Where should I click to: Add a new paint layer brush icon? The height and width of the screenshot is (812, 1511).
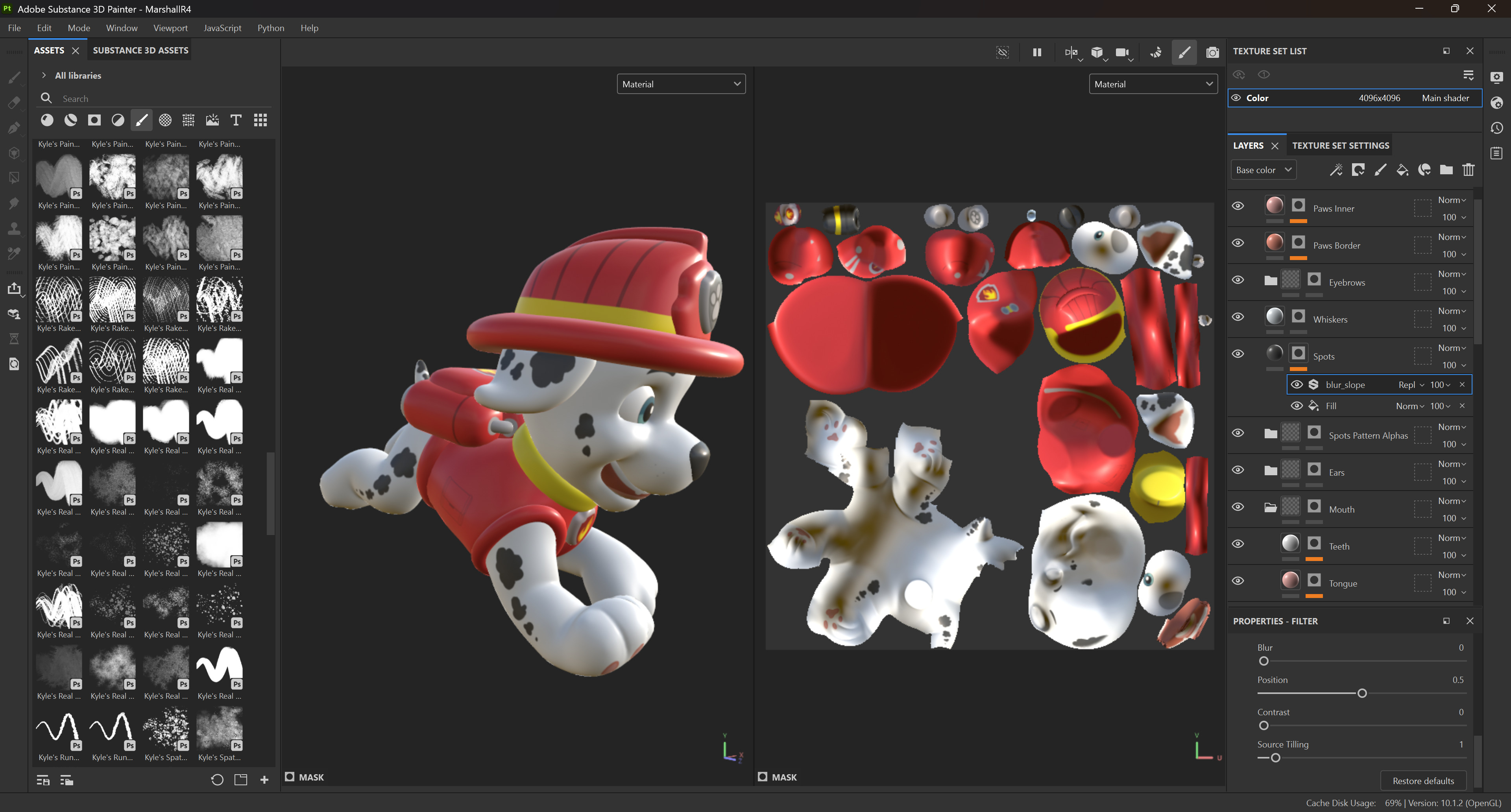pyautogui.click(x=1380, y=170)
